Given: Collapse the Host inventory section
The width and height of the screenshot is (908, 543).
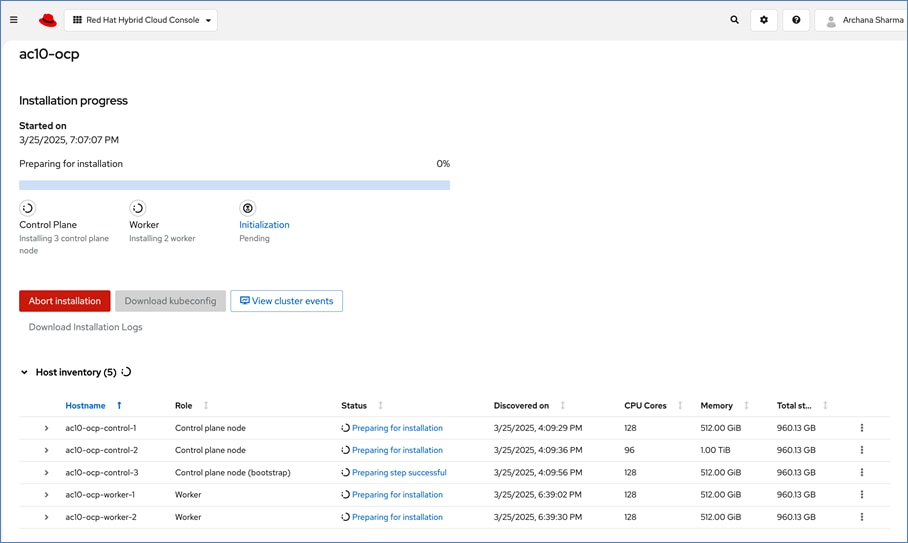Looking at the screenshot, I should pyautogui.click(x=24, y=372).
